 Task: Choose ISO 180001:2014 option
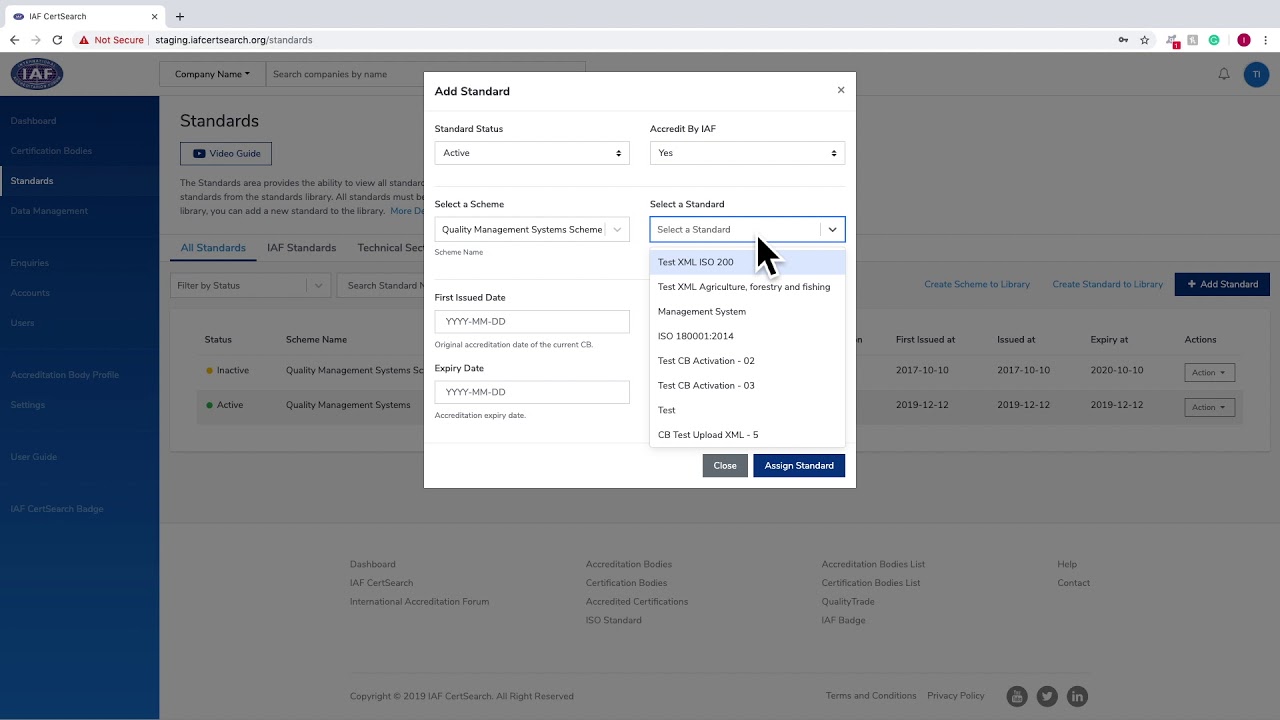tap(747, 336)
